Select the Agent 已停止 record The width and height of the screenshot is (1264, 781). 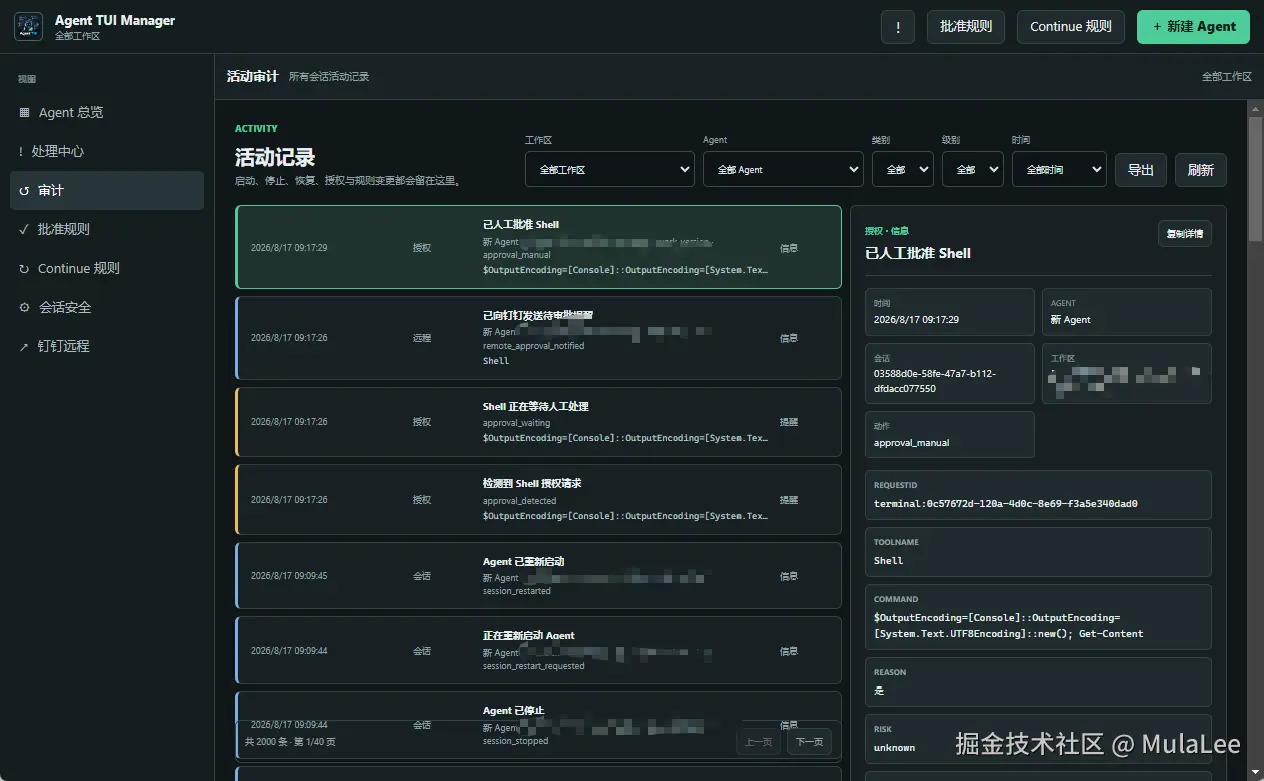coord(538,724)
